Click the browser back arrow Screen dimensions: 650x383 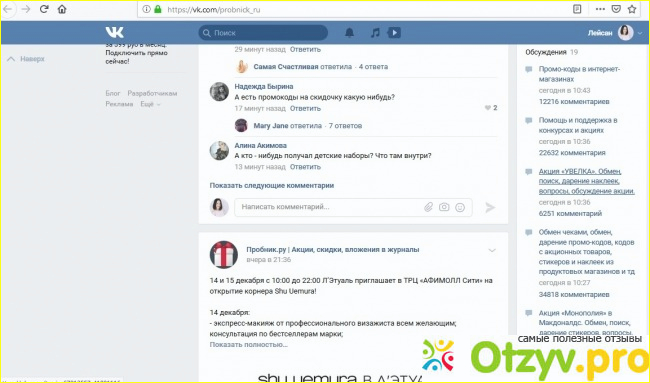(7, 9)
